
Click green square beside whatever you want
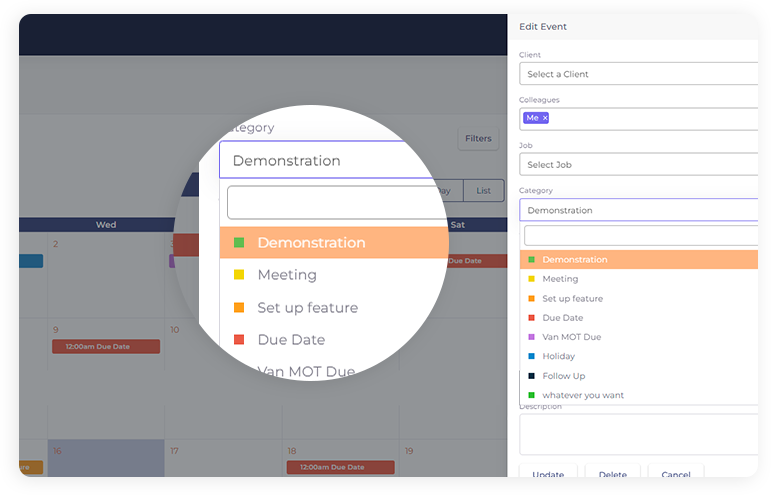point(531,395)
